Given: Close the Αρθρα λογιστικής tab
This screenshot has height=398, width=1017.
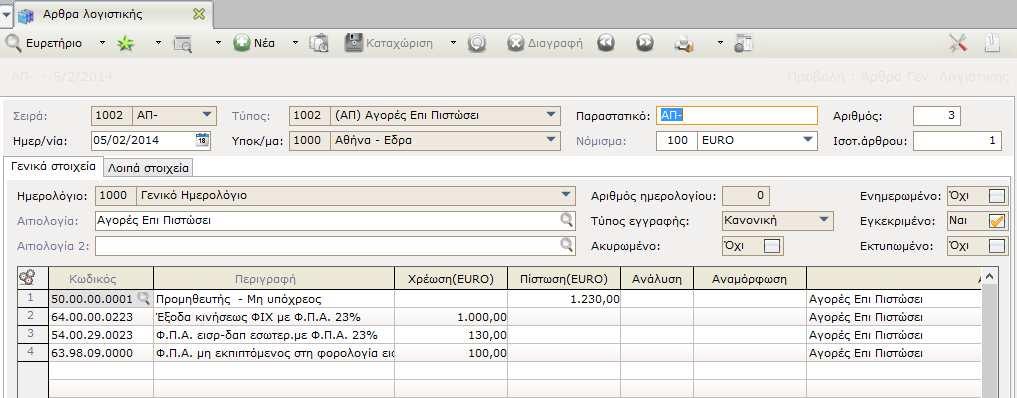Looking at the screenshot, I should [199, 14].
